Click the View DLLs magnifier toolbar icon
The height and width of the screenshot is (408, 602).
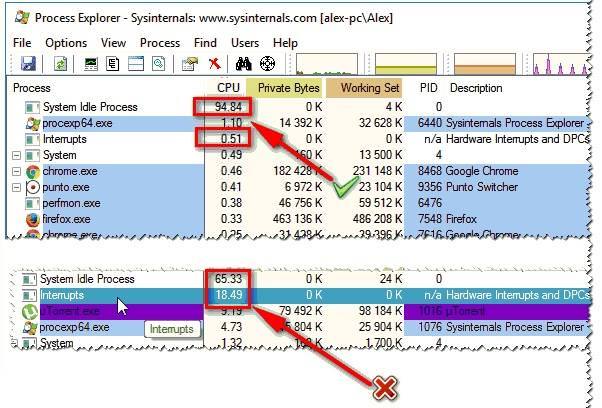point(159,63)
